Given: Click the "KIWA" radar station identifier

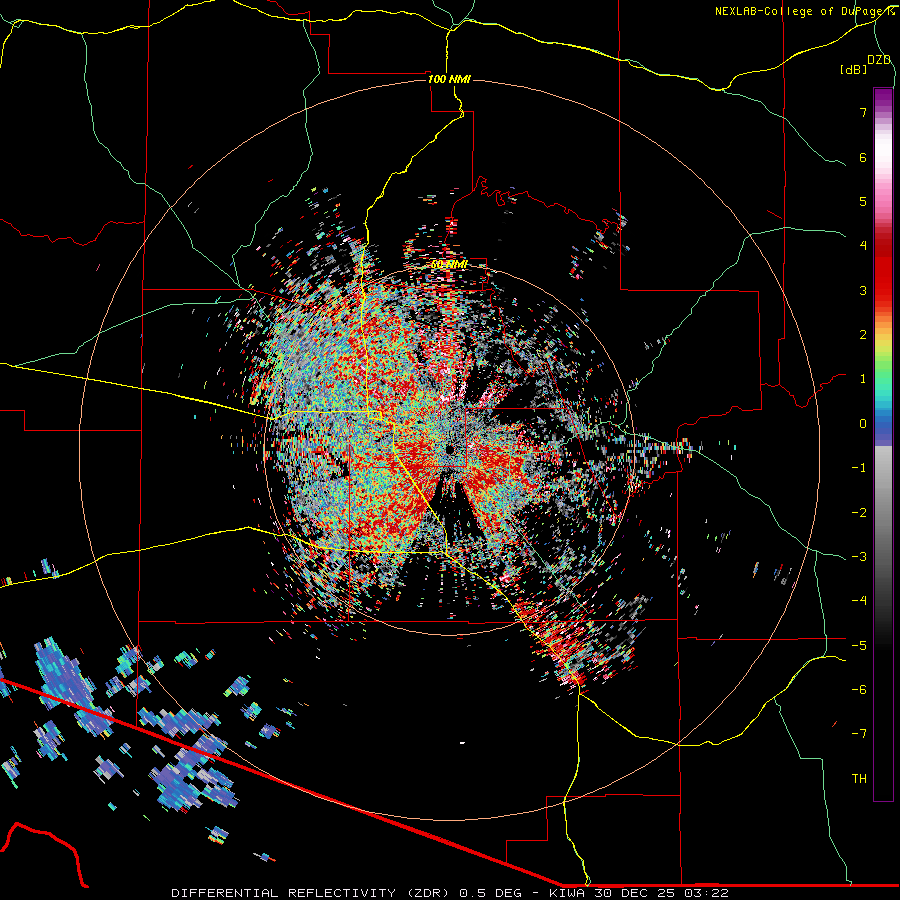Looking at the screenshot, I should pos(567,893).
